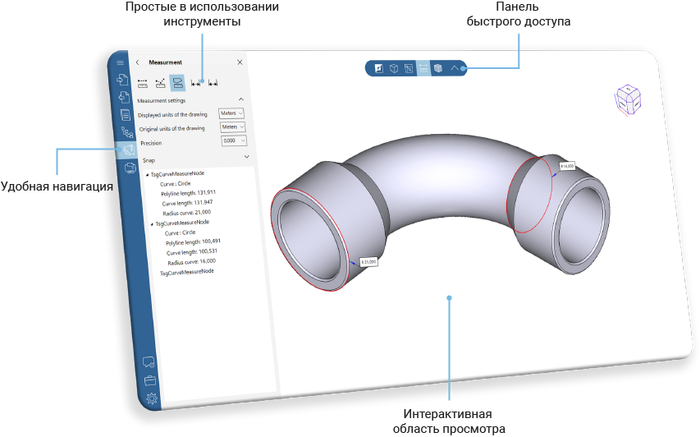This screenshot has width=700, height=437.
Task: Open Original units of the drawing dropdown
Action: pyautogui.click(x=233, y=127)
